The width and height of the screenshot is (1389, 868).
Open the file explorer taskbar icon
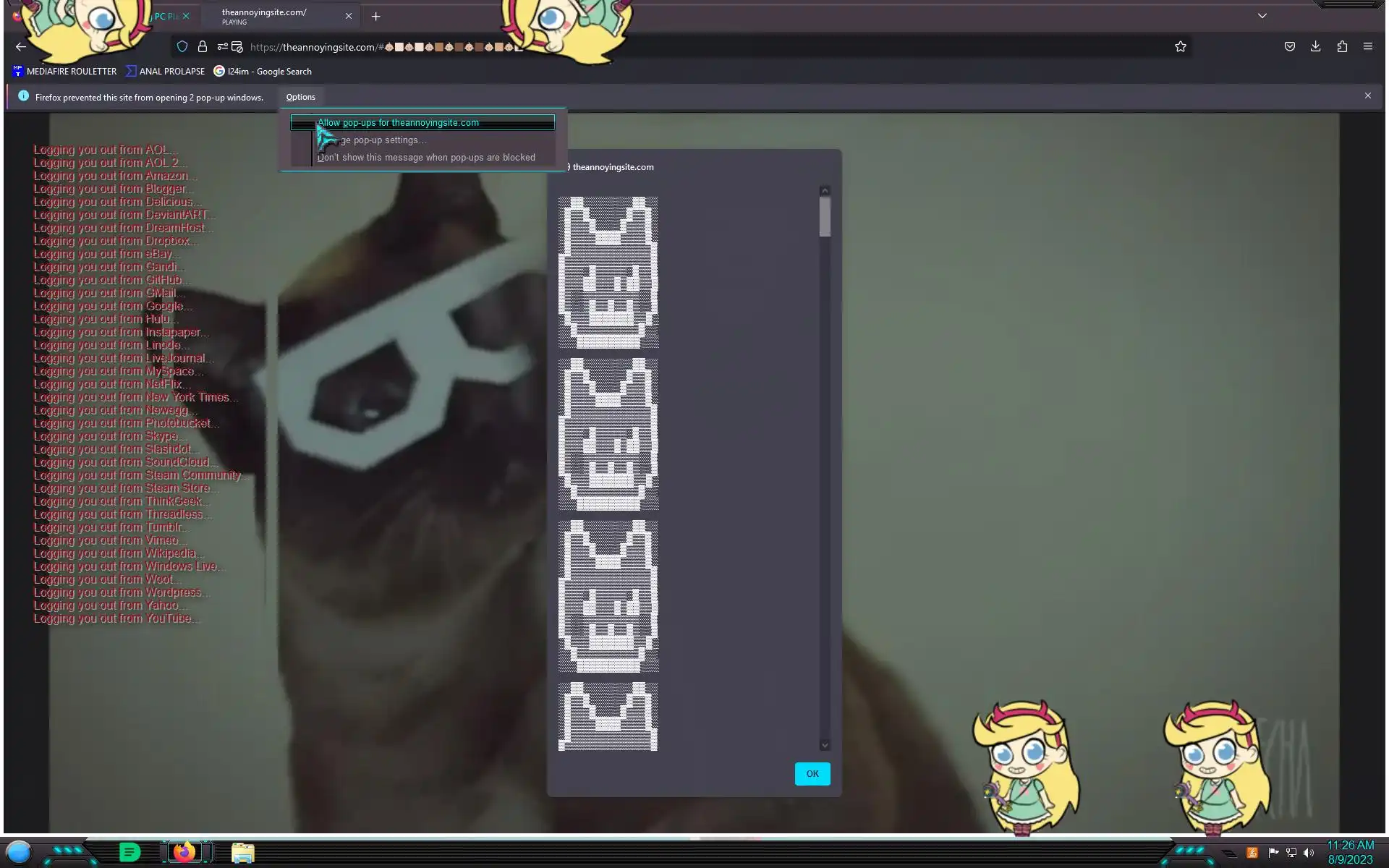coord(242,853)
